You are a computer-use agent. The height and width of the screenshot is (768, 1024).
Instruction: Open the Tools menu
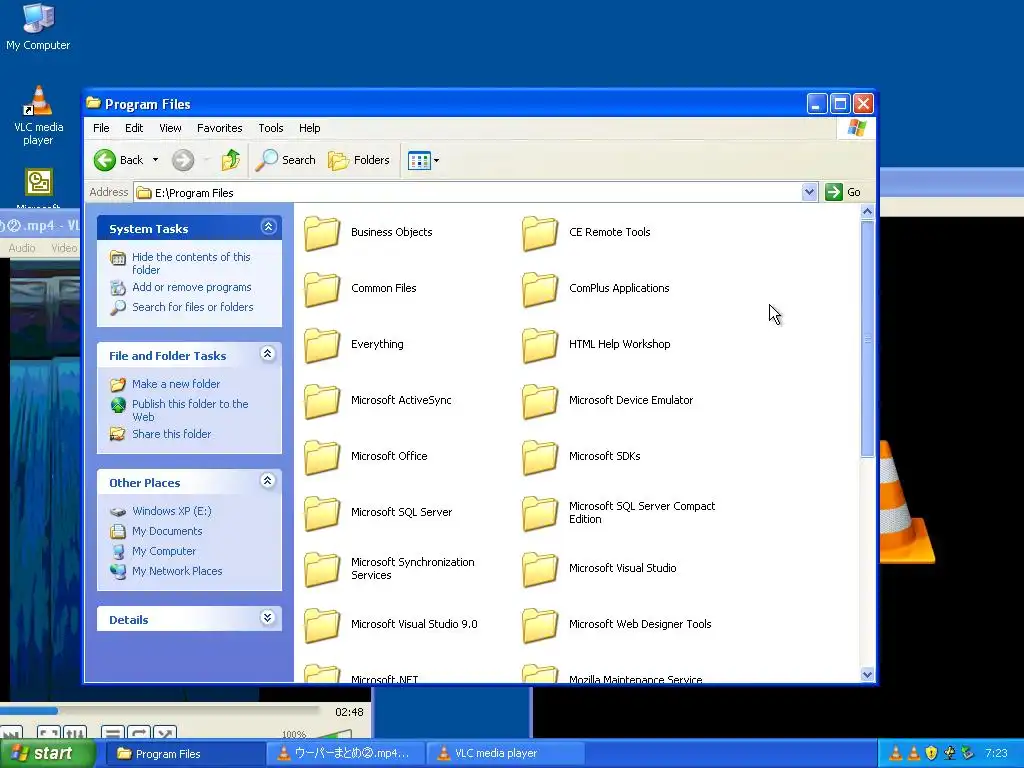coord(270,128)
